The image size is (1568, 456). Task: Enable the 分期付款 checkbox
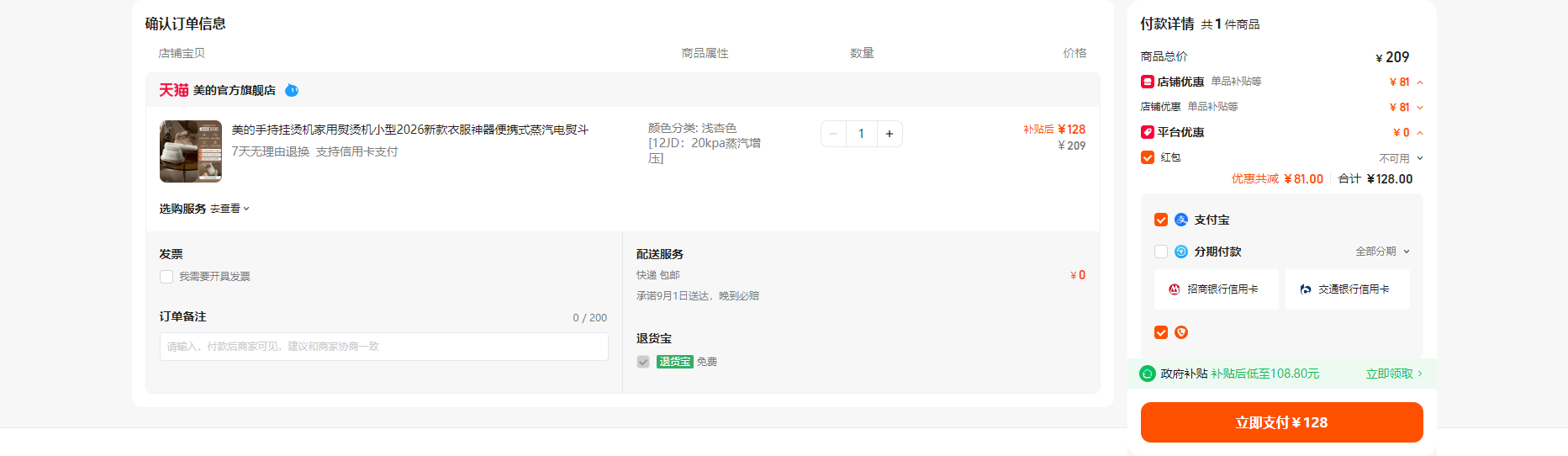(x=1161, y=252)
